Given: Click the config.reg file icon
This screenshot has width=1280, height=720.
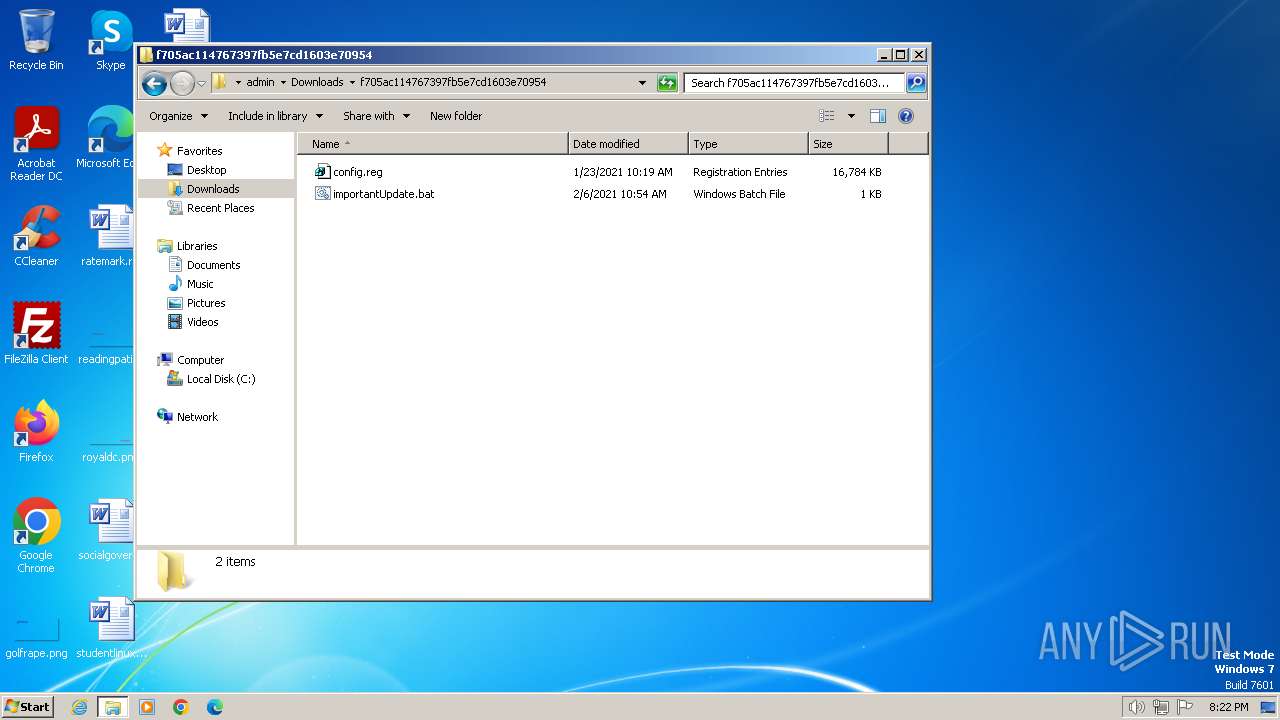Looking at the screenshot, I should coord(322,172).
